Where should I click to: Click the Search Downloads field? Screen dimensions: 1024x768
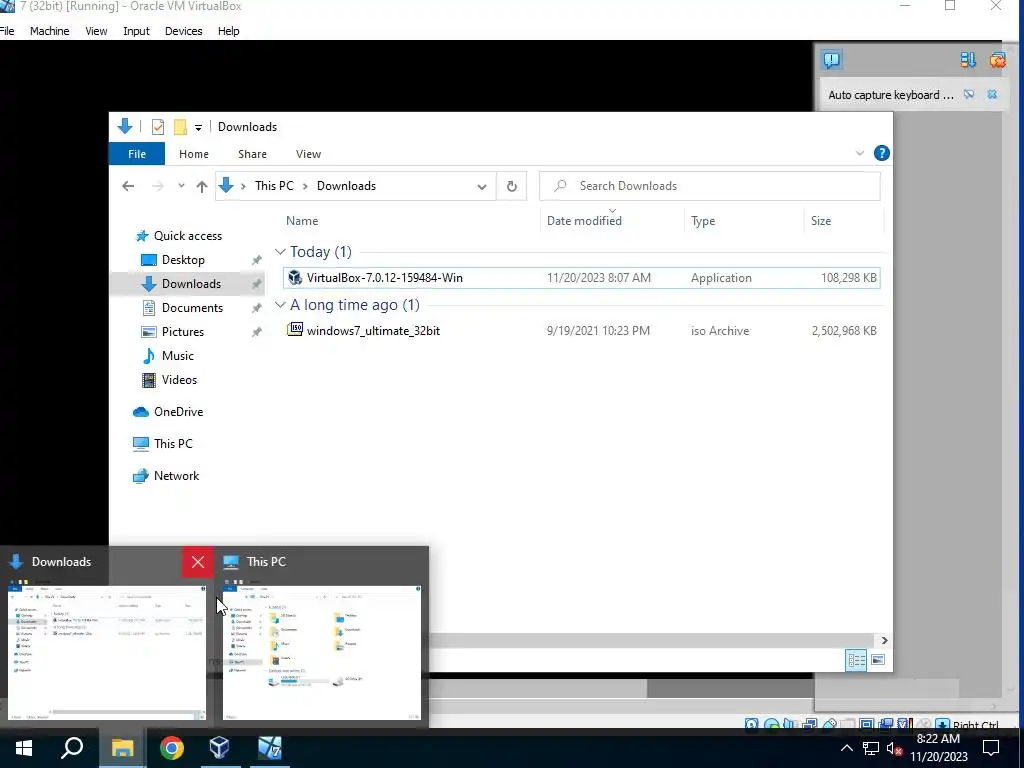tap(710, 186)
